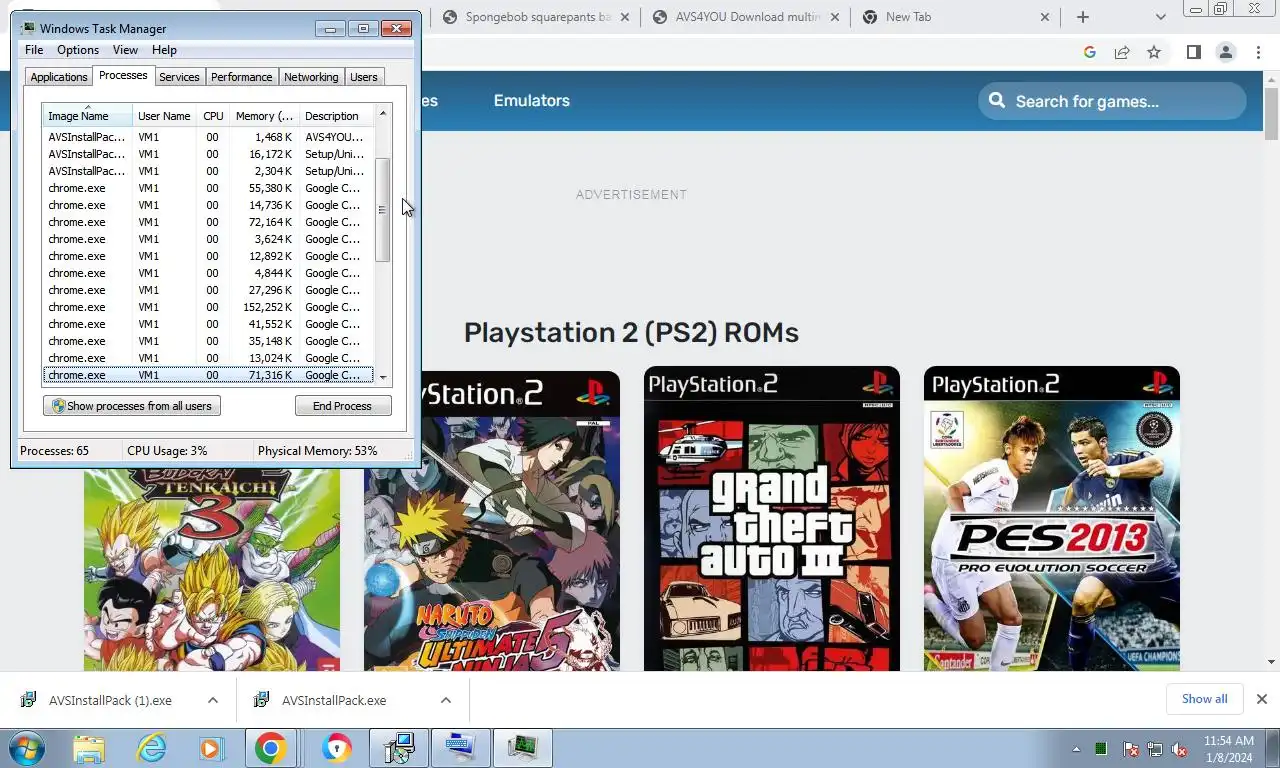Sort processes by Memory column header
Image resolution: width=1280 pixels, height=768 pixels.
tap(264, 116)
